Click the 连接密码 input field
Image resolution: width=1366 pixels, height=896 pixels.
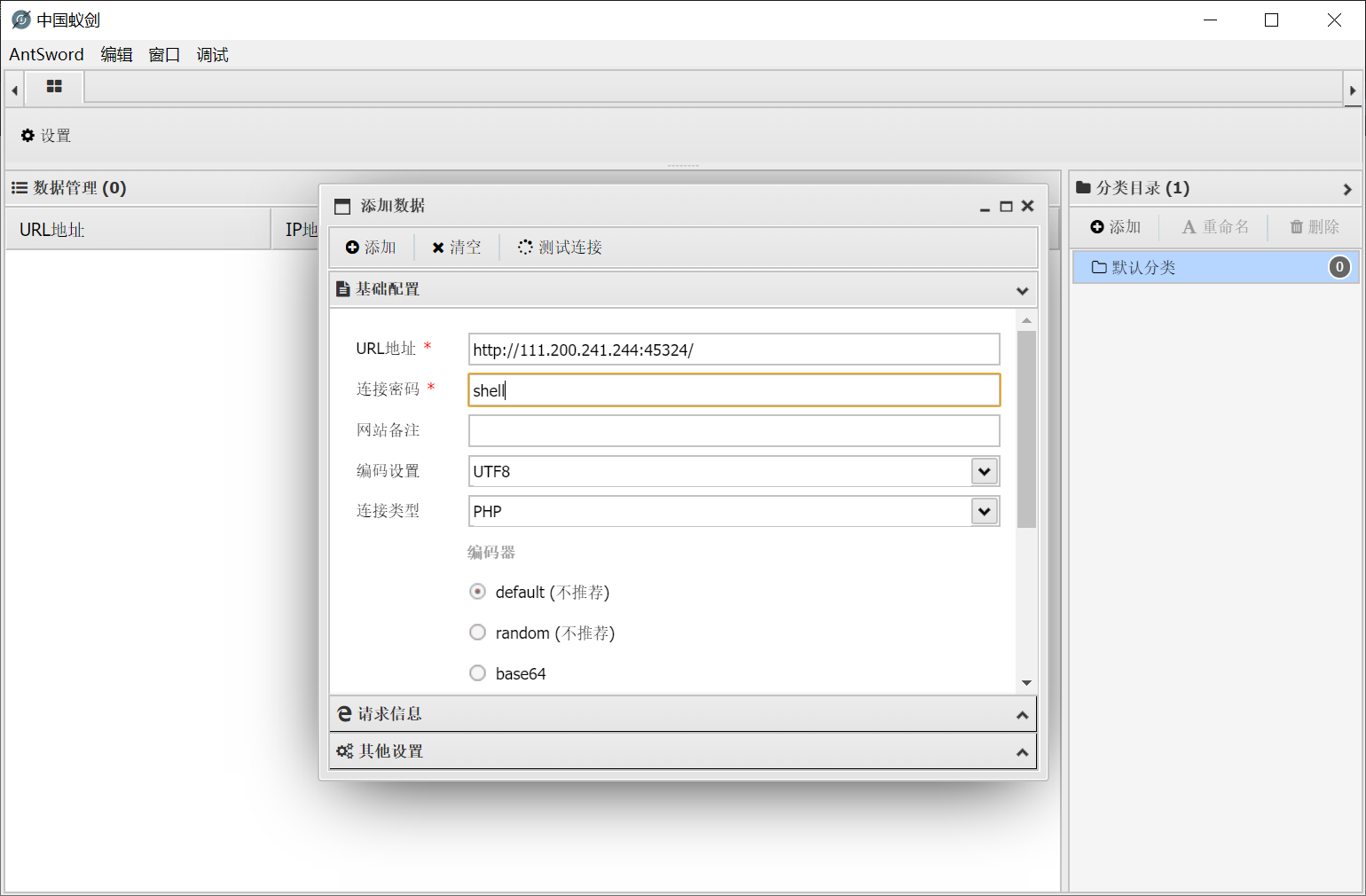pos(734,390)
